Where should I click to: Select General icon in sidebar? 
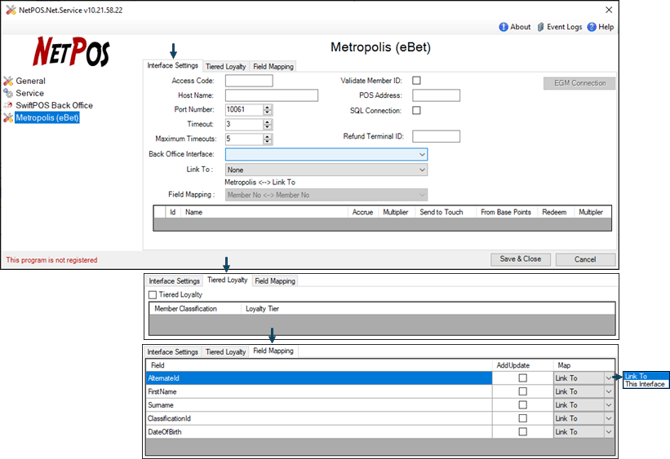click(x=8, y=81)
